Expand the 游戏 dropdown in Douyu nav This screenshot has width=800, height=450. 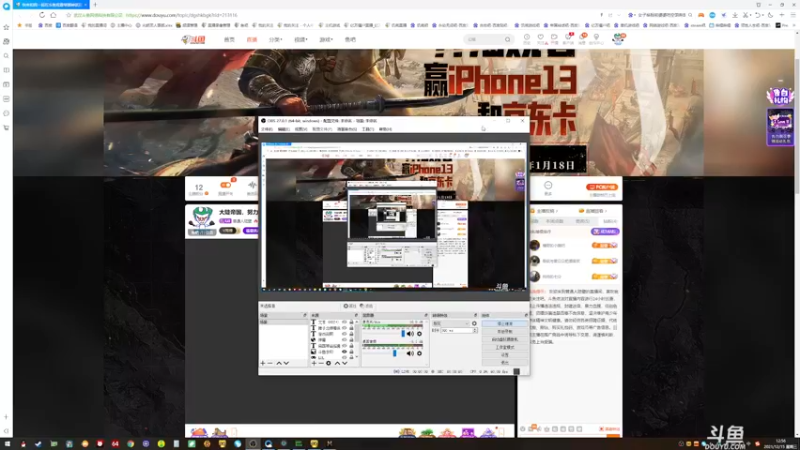coord(326,39)
